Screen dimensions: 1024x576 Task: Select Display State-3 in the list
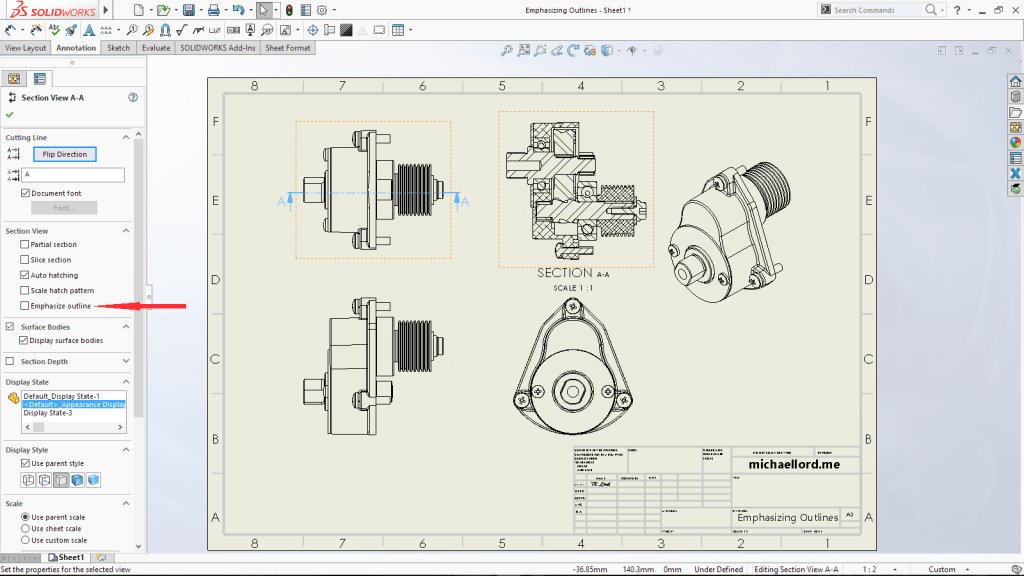pos(48,413)
